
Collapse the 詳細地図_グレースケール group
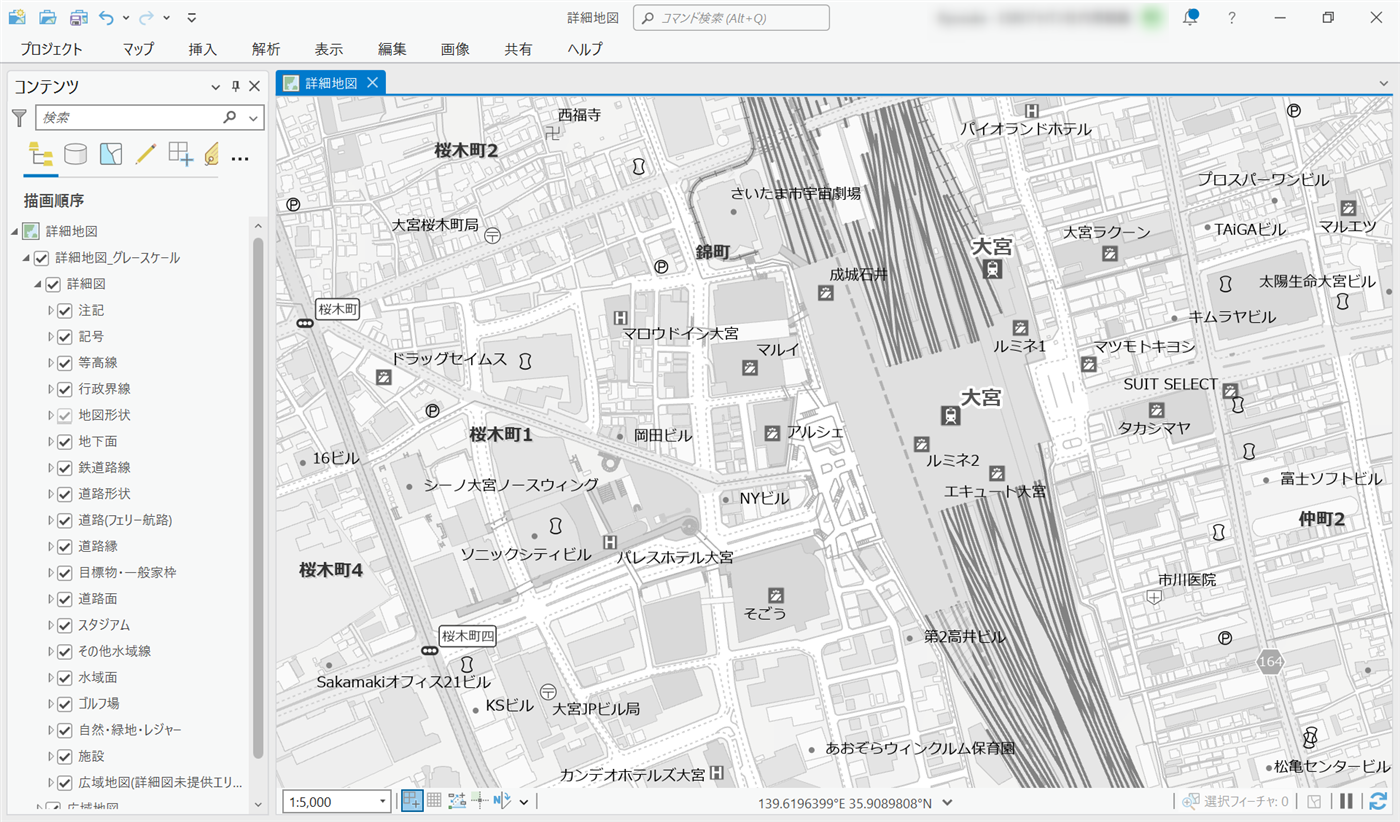27,258
